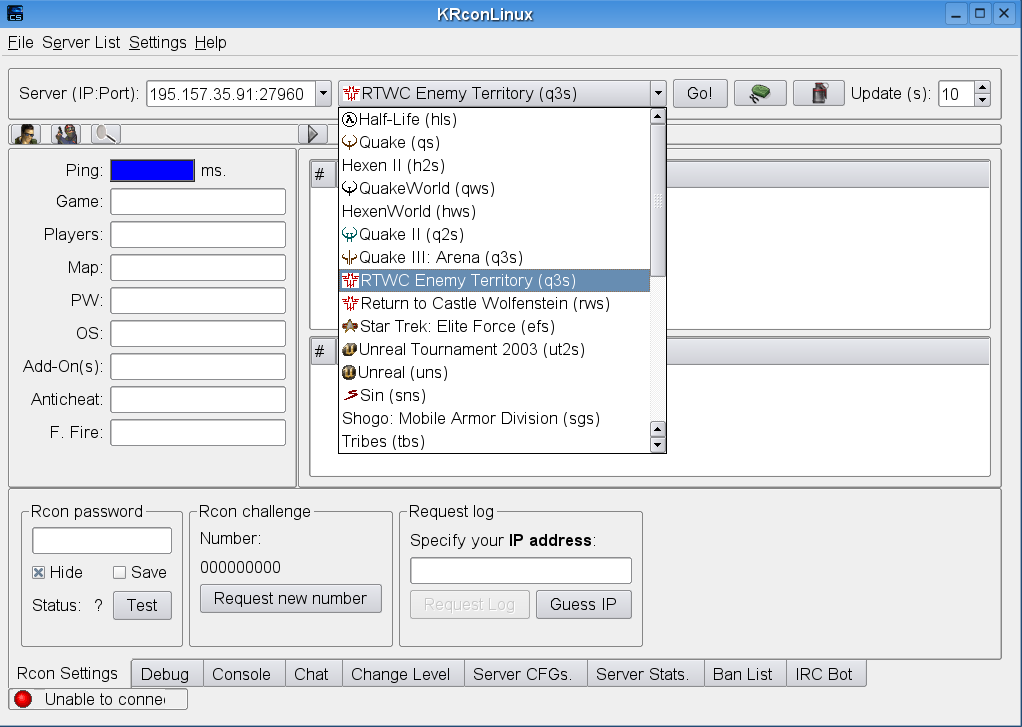Collapse the game type combo box arrow
The height and width of the screenshot is (727, 1022).
(x=658, y=93)
